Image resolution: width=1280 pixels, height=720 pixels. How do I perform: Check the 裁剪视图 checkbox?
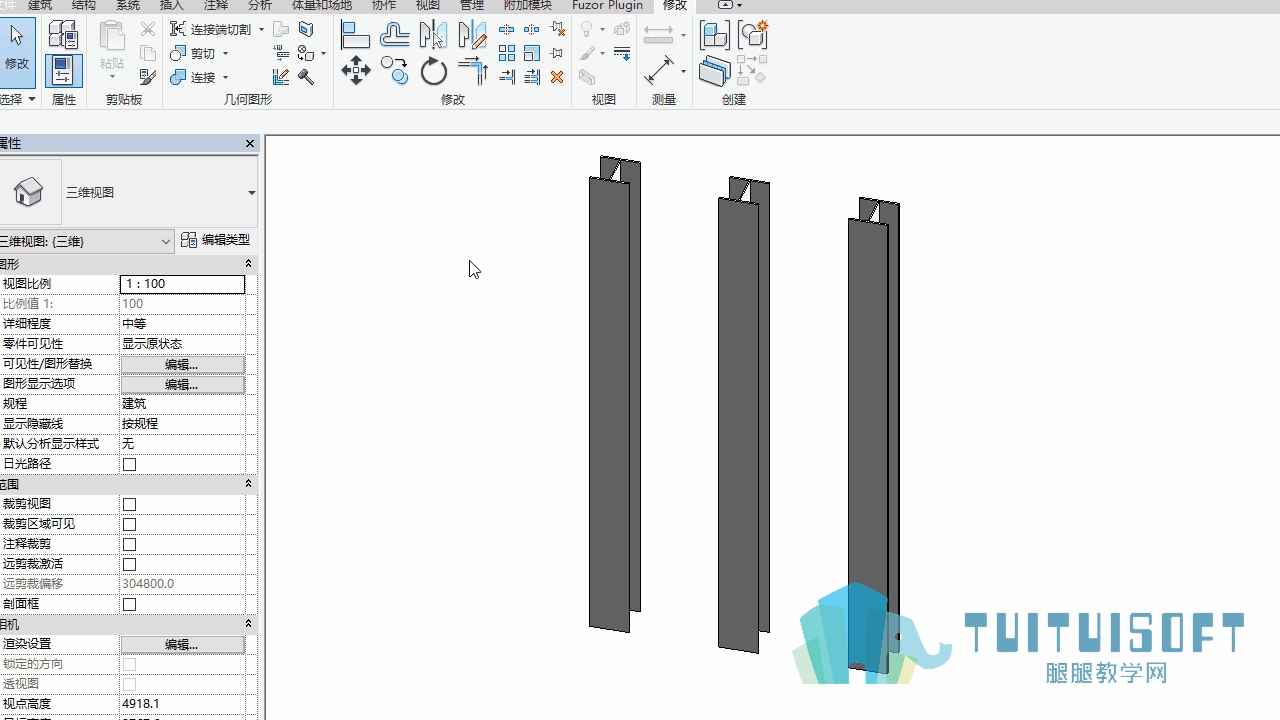(x=129, y=504)
